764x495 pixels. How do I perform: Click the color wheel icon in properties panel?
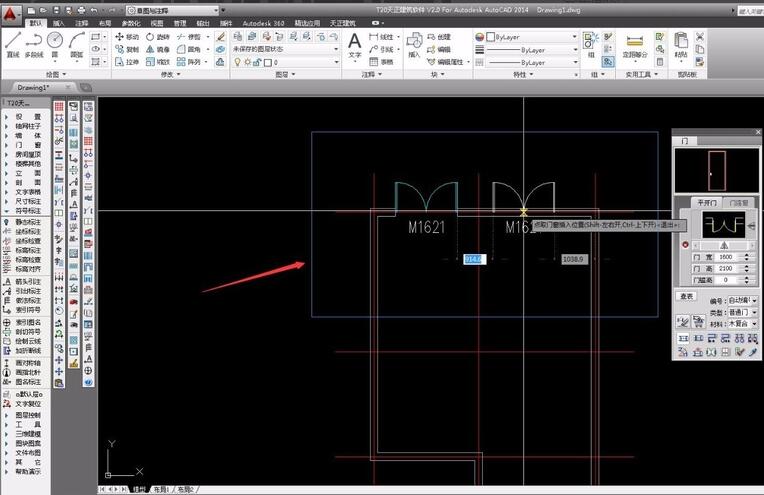click(479, 37)
